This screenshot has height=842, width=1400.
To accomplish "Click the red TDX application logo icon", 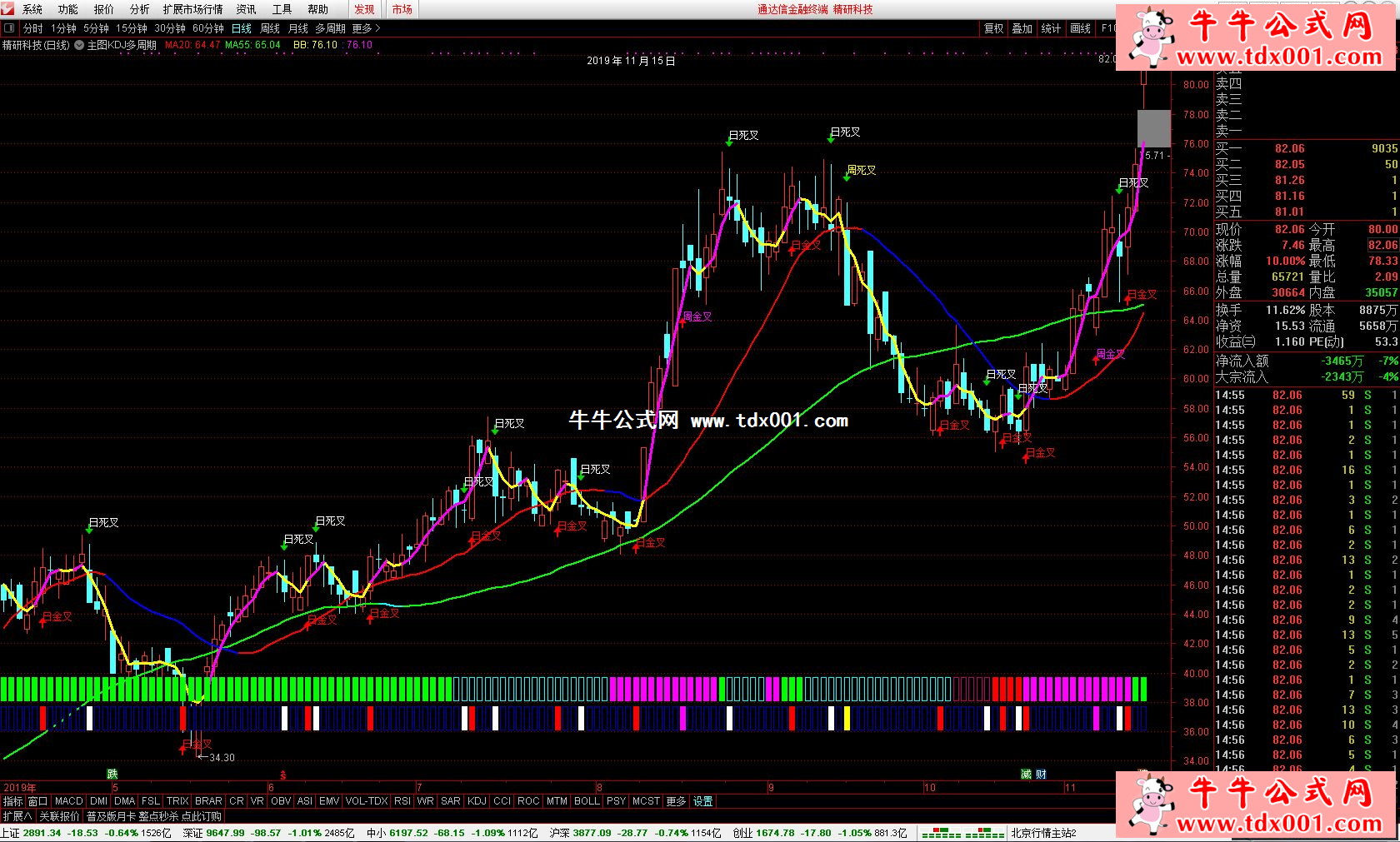I will point(9,9).
